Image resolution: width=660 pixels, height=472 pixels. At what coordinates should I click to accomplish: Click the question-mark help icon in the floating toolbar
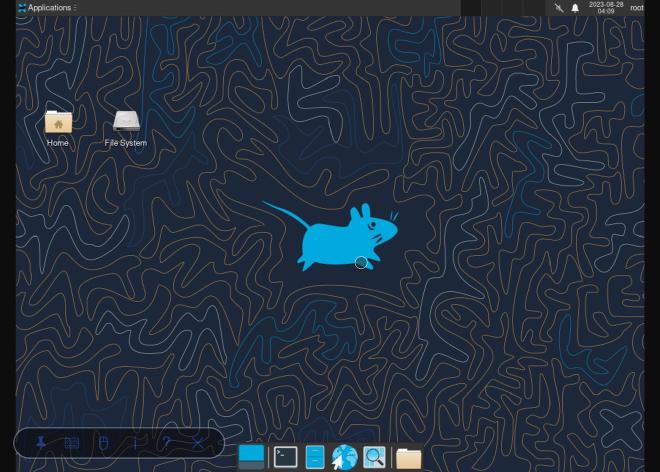click(167, 443)
